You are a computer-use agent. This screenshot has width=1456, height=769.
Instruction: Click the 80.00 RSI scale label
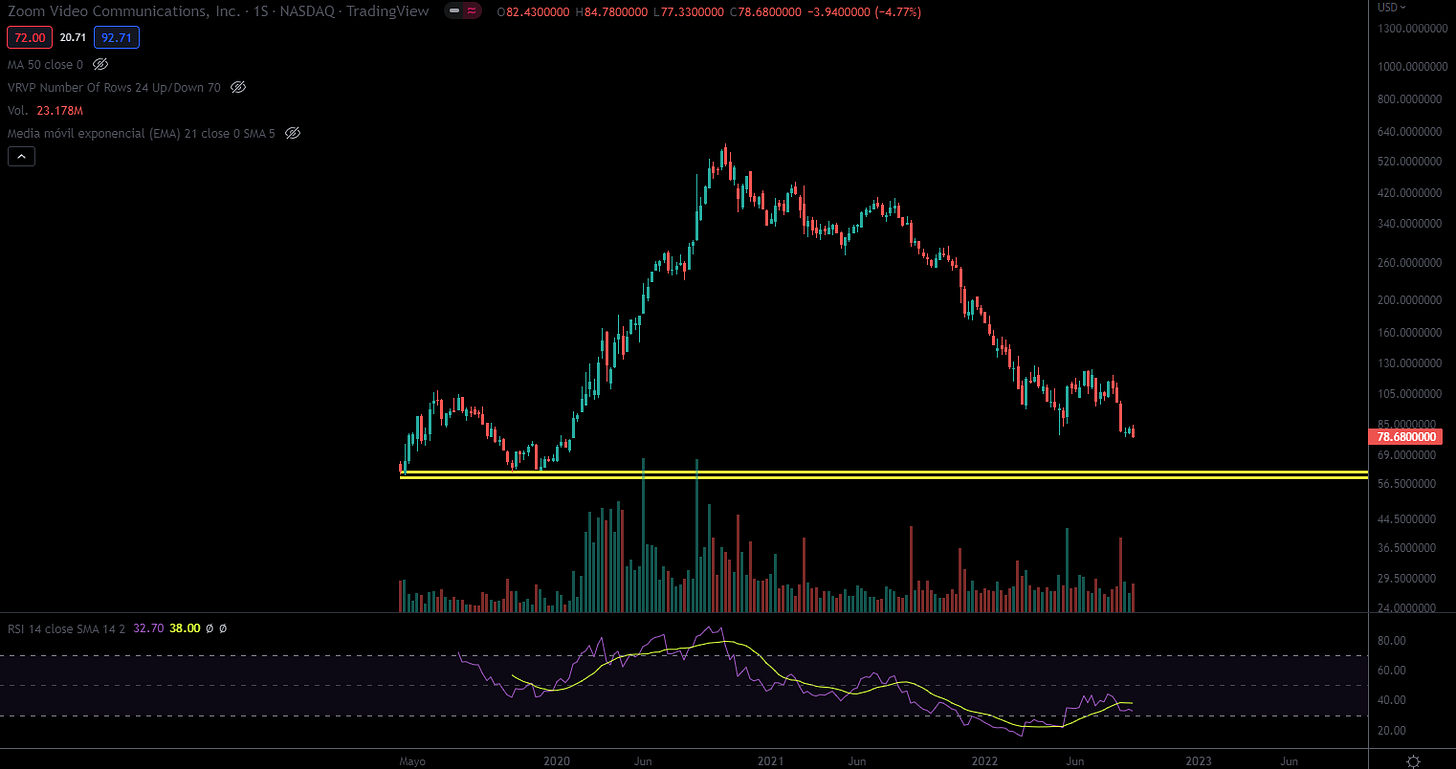(x=1392, y=641)
